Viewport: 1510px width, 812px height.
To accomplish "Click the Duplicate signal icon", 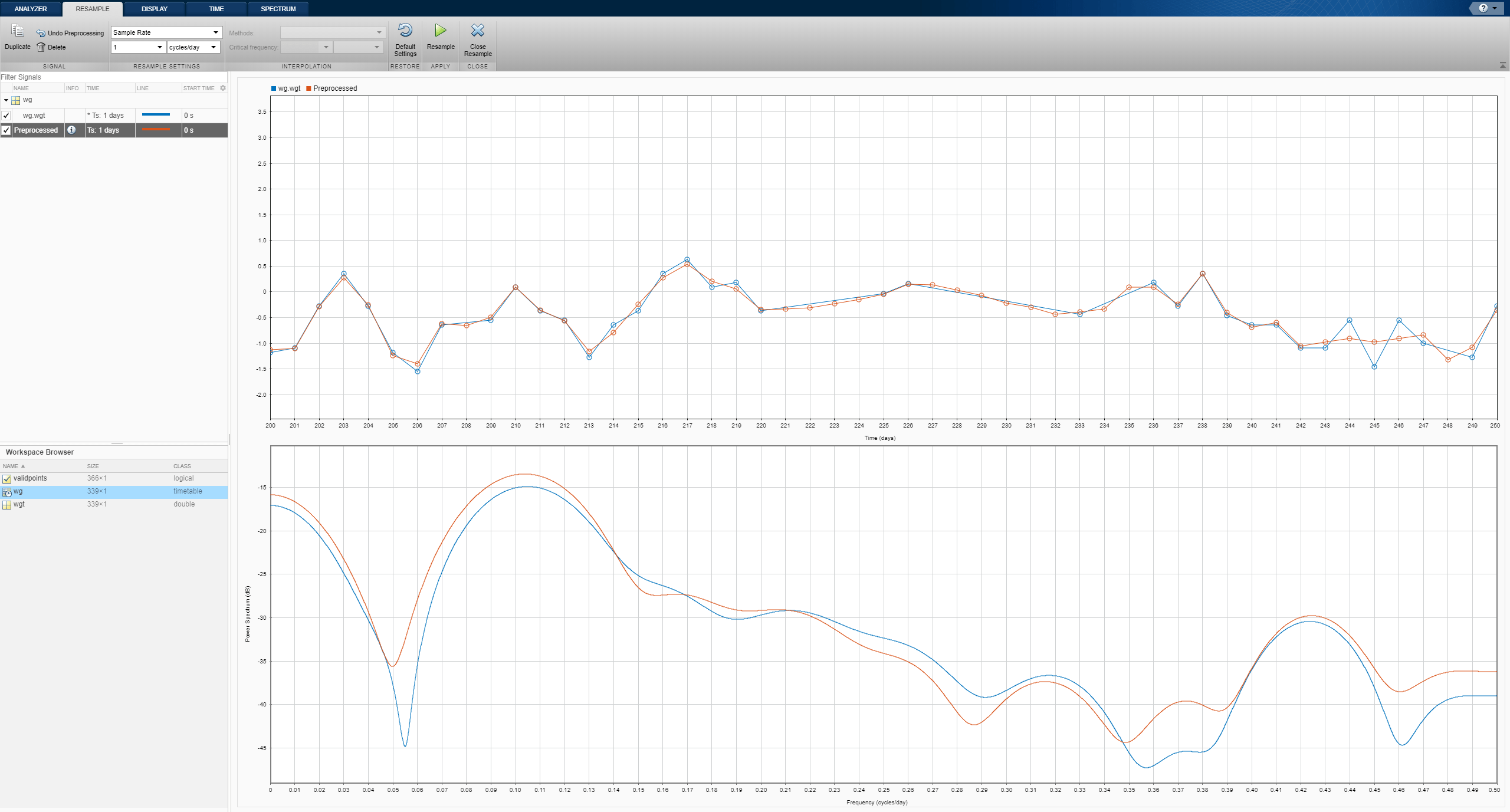I will [17, 31].
